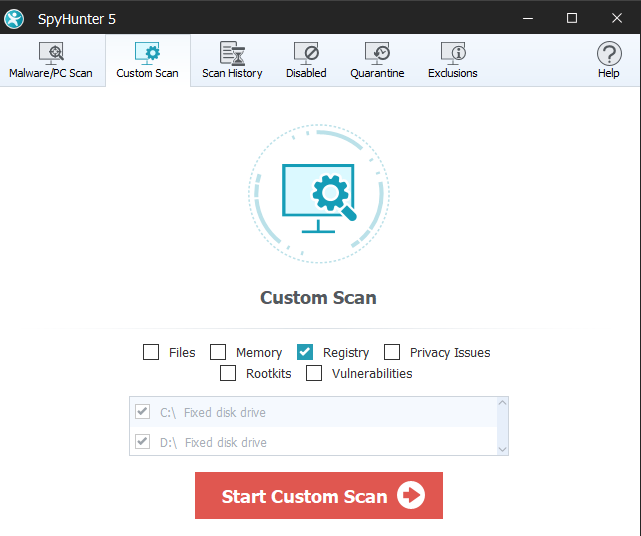641x536 pixels.
Task: Click the SpyHunter logo in title bar
Action: (15, 18)
